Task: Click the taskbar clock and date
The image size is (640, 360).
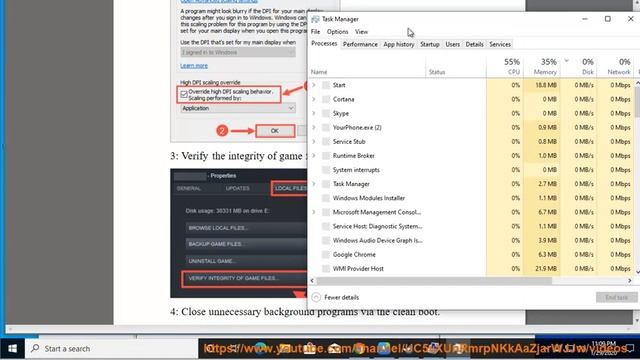Action: point(604,348)
